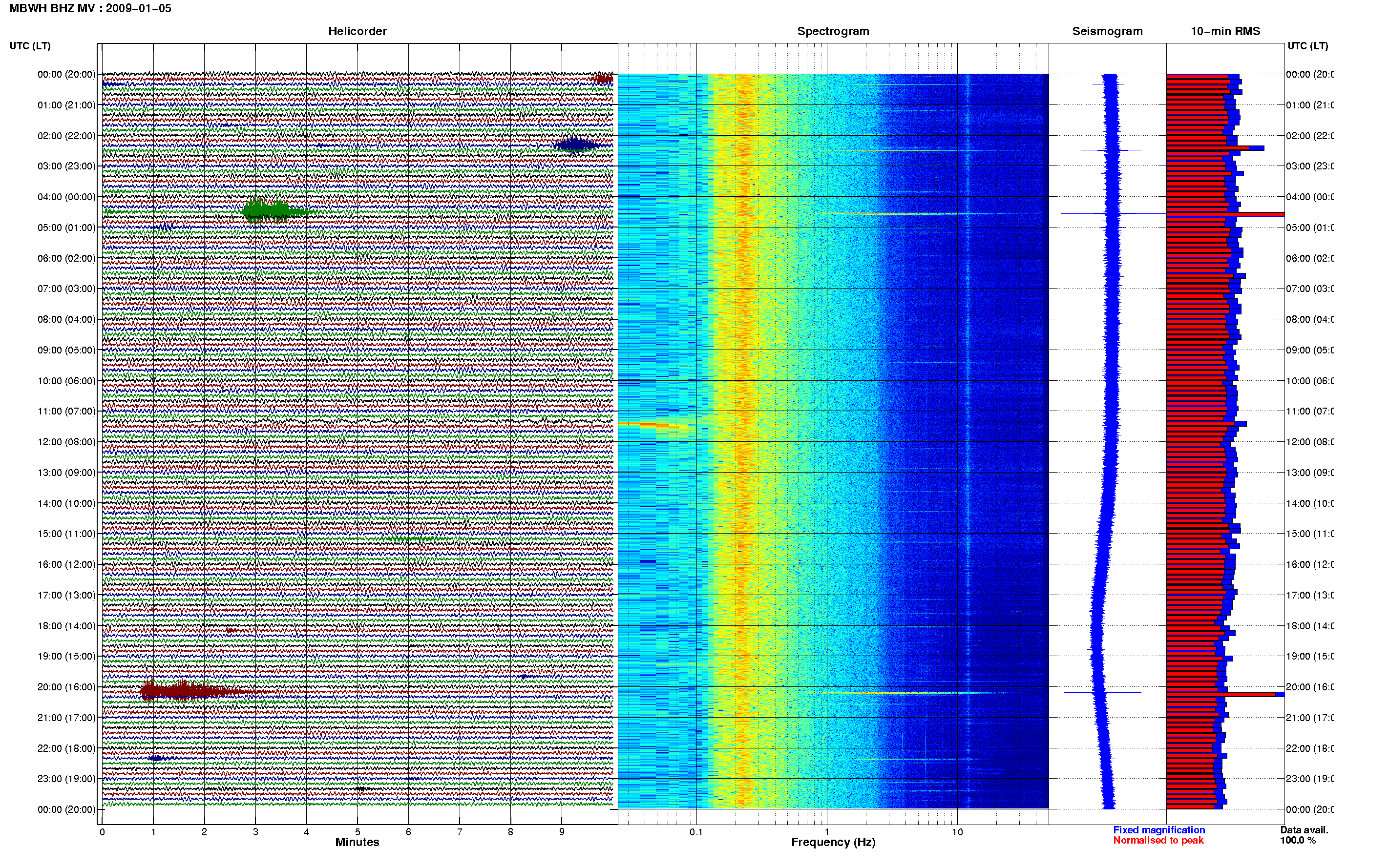
Task: Click the left 15:00 (11:00) time label
Action: pos(66,534)
